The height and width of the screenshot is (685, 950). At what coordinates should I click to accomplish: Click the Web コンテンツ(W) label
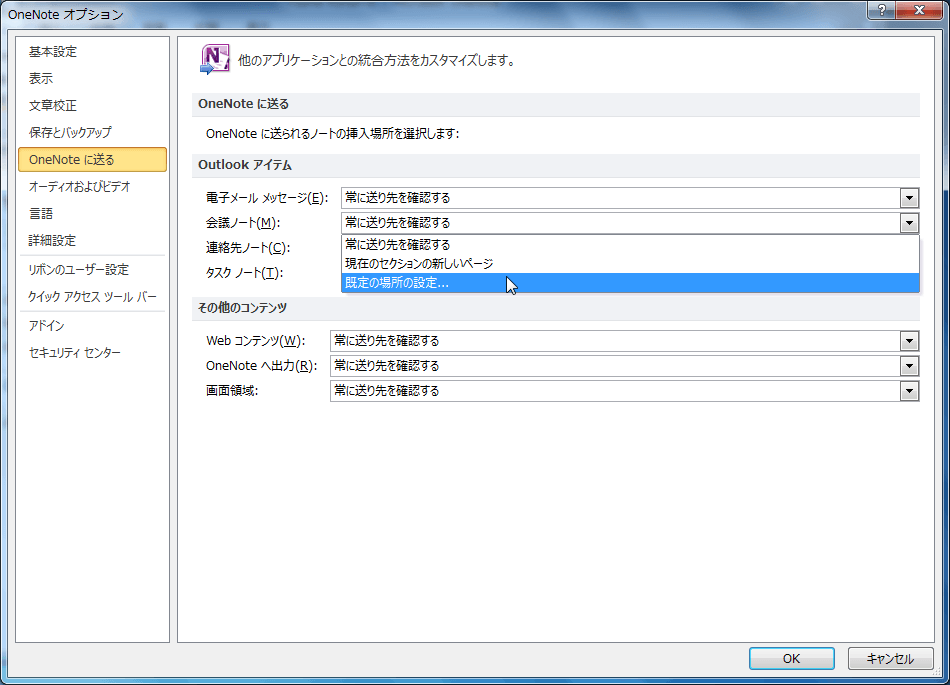pos(256,341)
